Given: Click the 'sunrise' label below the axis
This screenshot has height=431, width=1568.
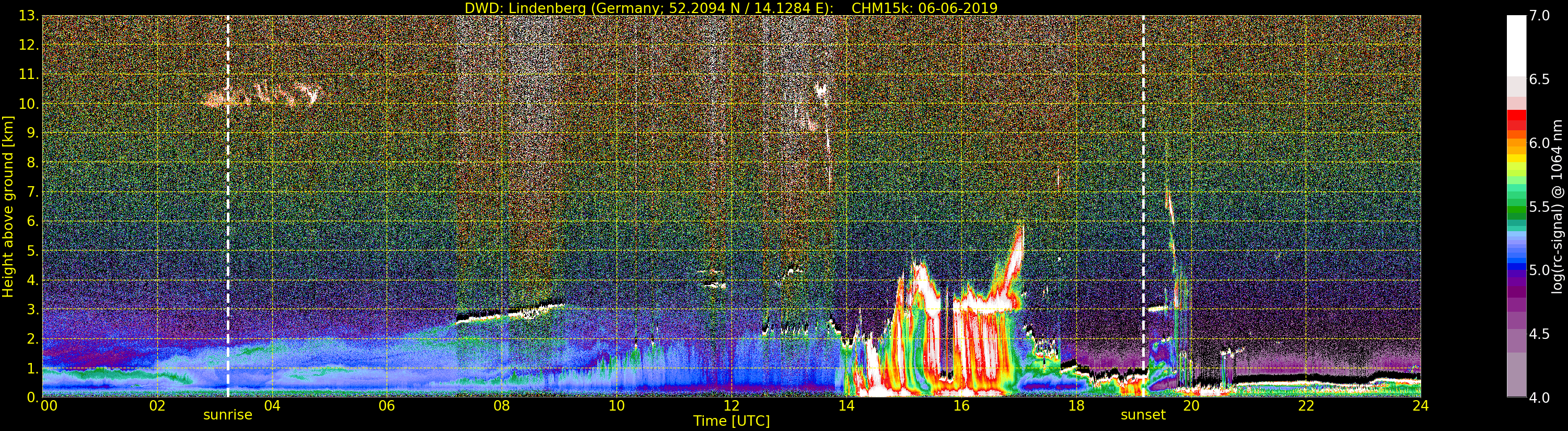Looking at the screenshot, I should click(228, 415).
